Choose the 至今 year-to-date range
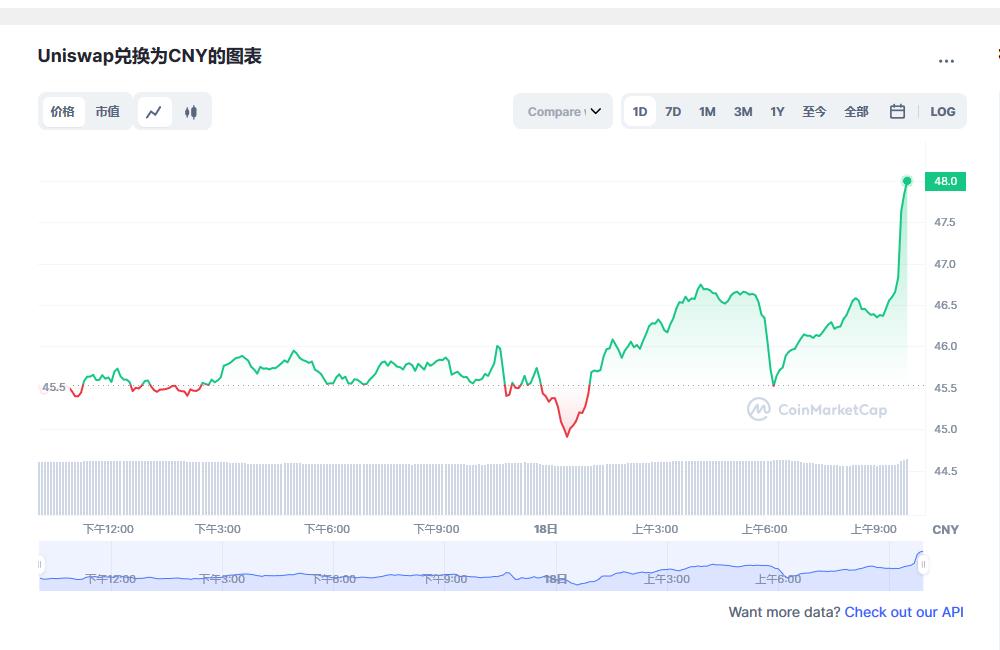This screenshot has height=650, width=1000. tap(814, 112)
